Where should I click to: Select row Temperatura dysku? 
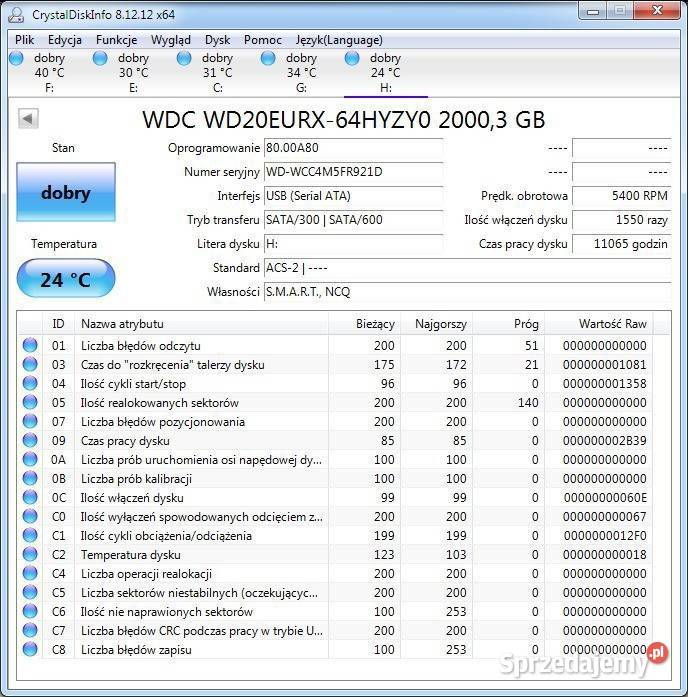click(335, 554)
